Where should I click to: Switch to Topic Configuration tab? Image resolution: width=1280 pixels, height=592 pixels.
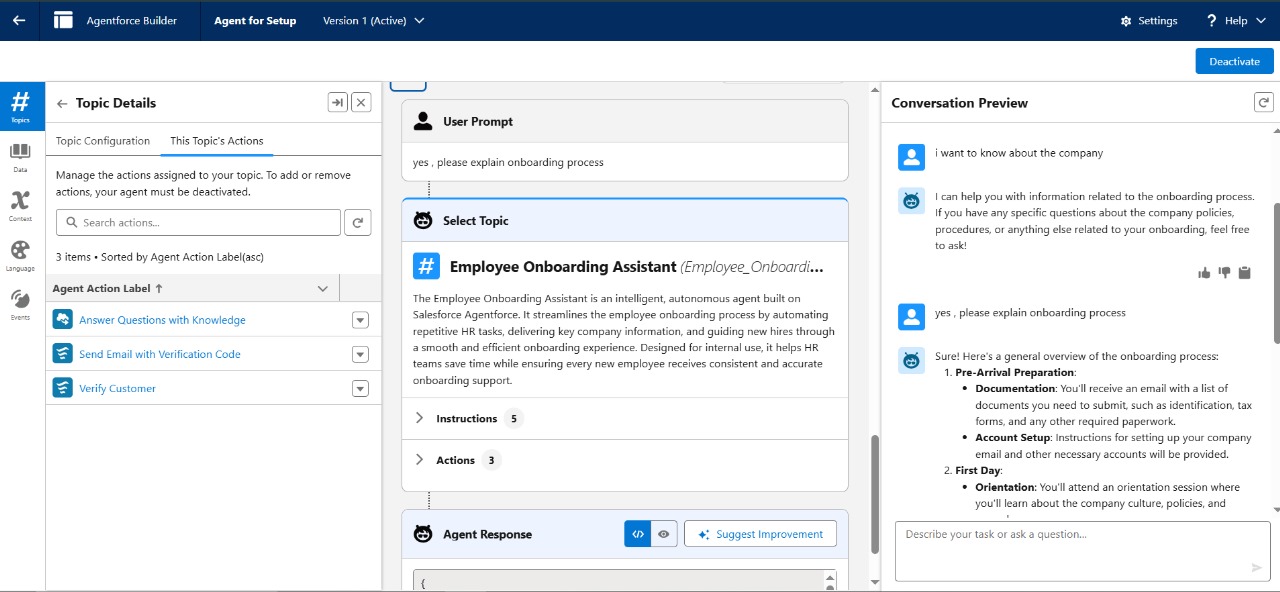coord(103,141)
